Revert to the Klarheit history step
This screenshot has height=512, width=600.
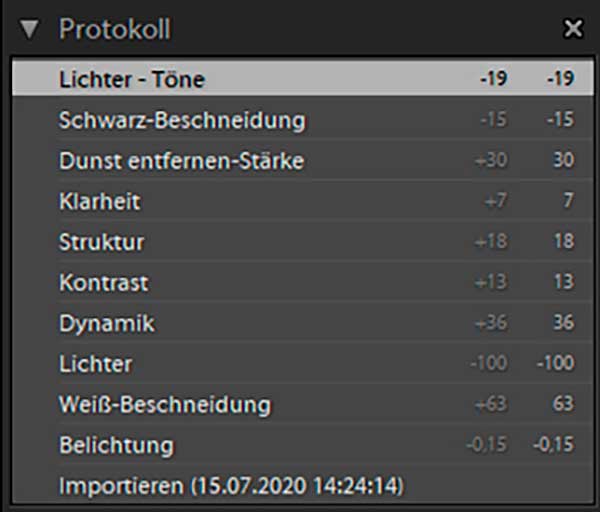(x=99, y=202)
